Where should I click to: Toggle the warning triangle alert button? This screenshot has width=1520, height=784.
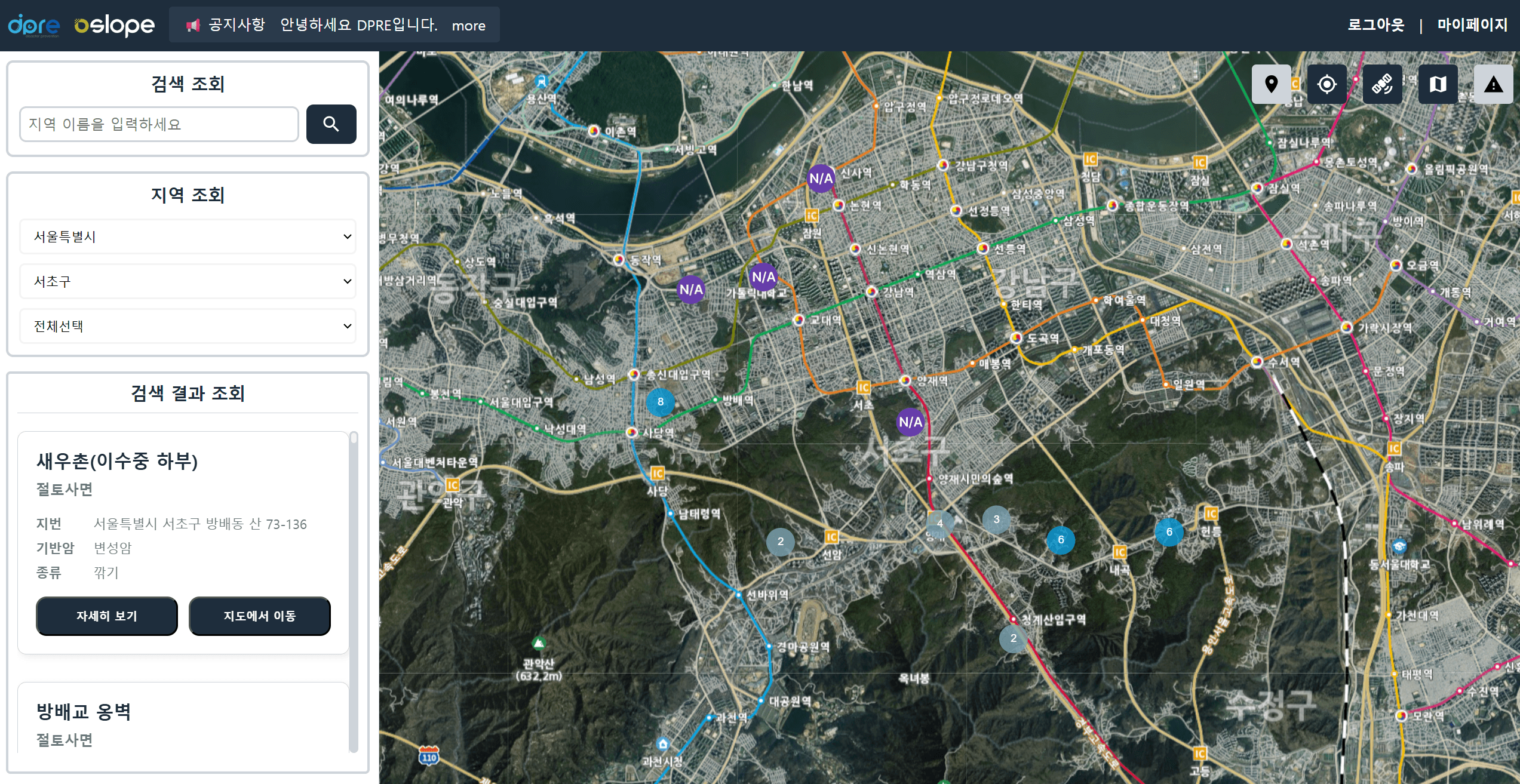click(x=1493, y=84)
